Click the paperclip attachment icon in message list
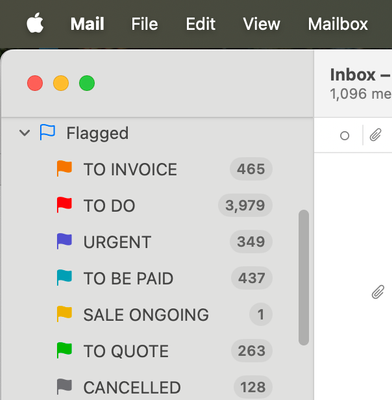Image resolution: width=392 pixels, height=400 pixels. click(378, 292)
